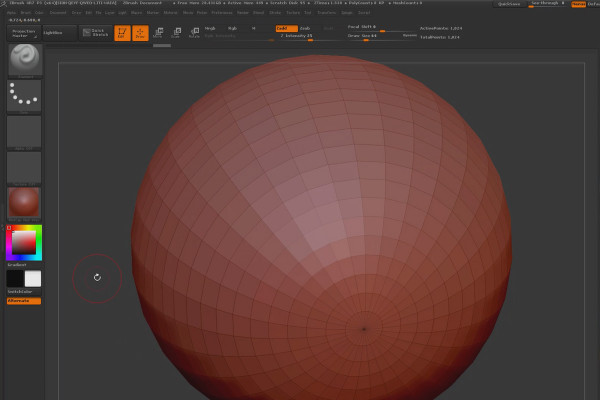Select the white main color swatch
Viewport: 600px width, 400px height.
(33, 279)
